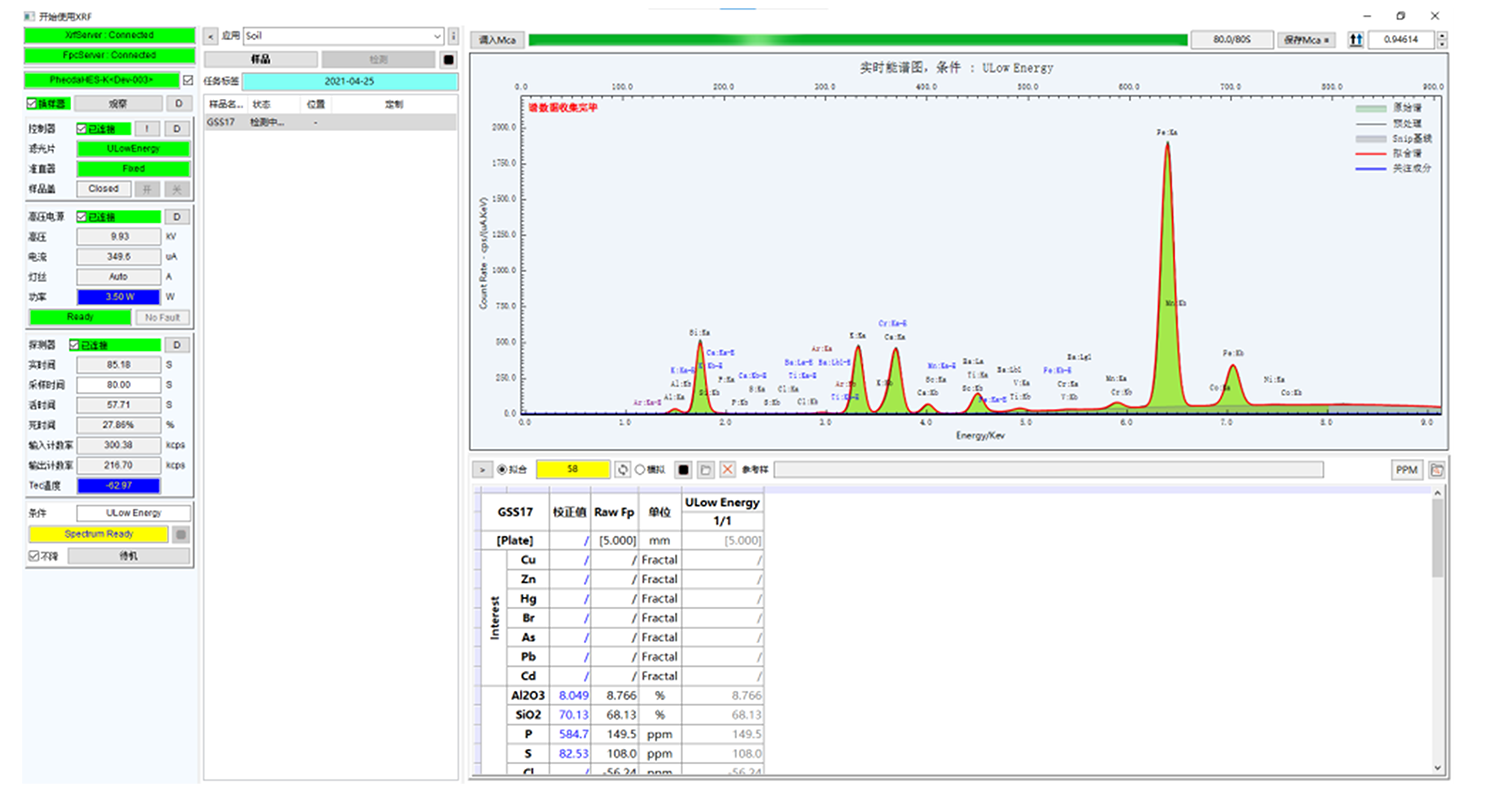Screen dimensions: 1500x792
Task: Toggle 控制器 已连接 checkbox
Action: coord(83,129)
